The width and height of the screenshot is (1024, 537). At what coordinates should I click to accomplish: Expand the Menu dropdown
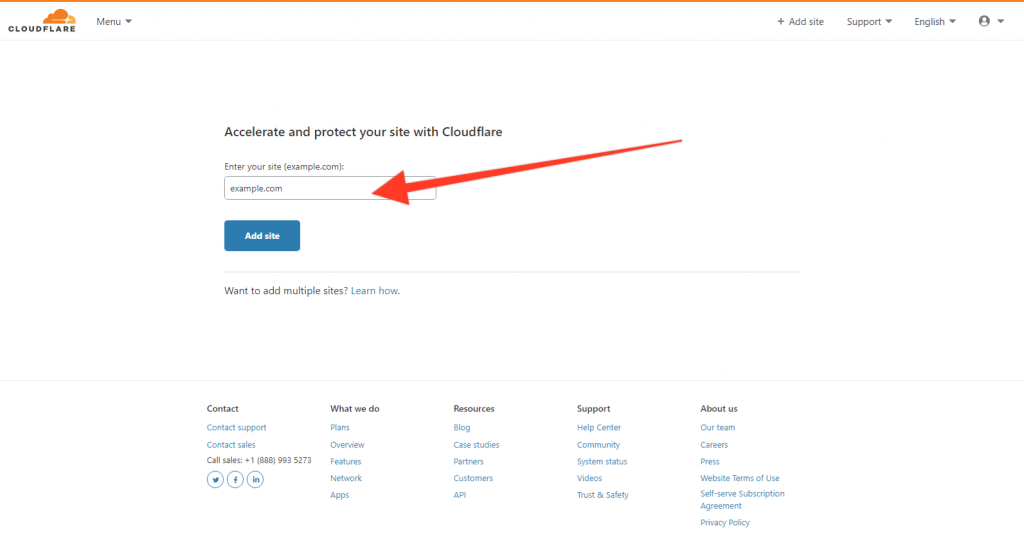pos(114,22)
